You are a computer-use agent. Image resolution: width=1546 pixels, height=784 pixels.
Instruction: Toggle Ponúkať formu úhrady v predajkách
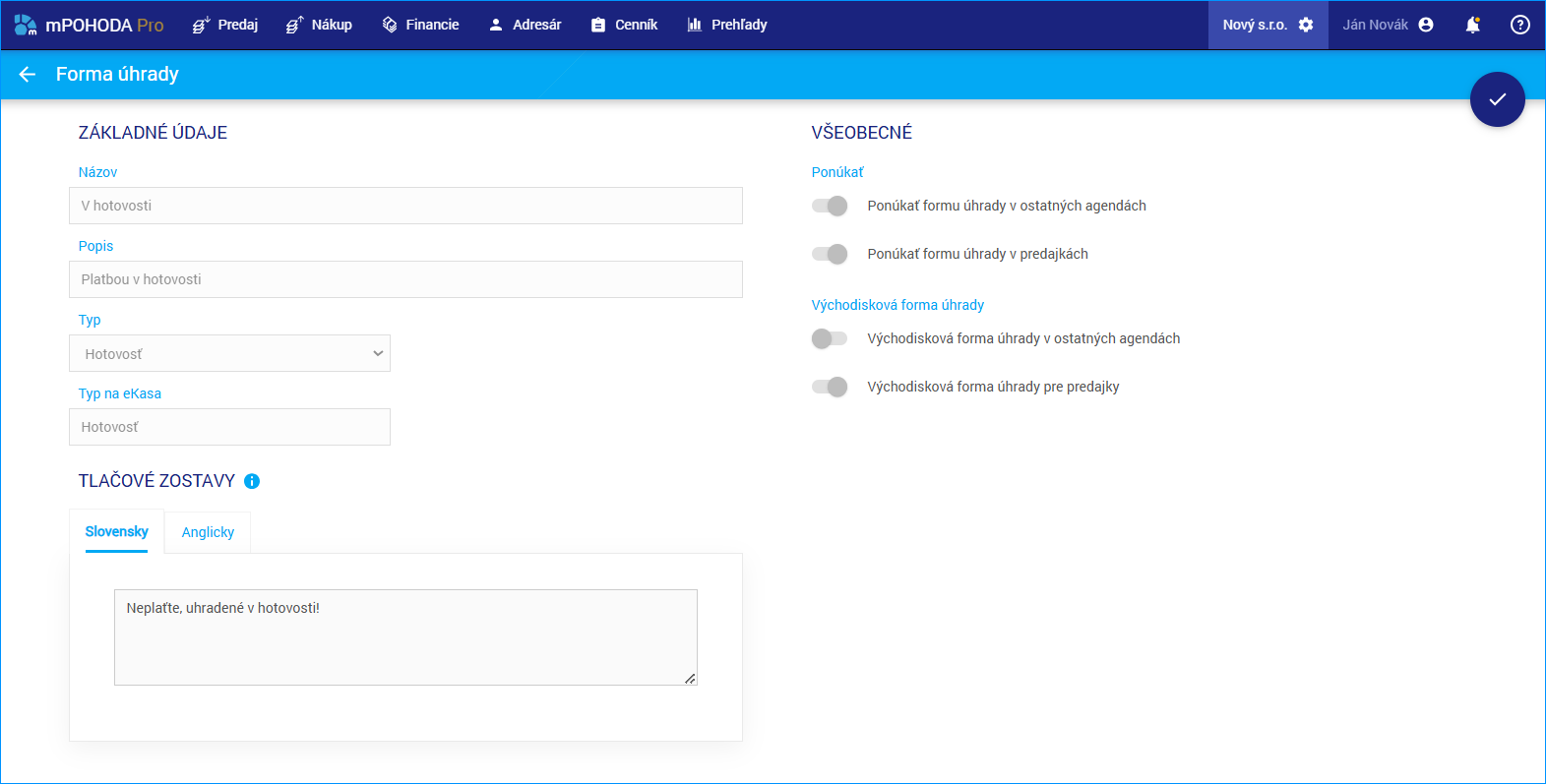pos(830,254)
